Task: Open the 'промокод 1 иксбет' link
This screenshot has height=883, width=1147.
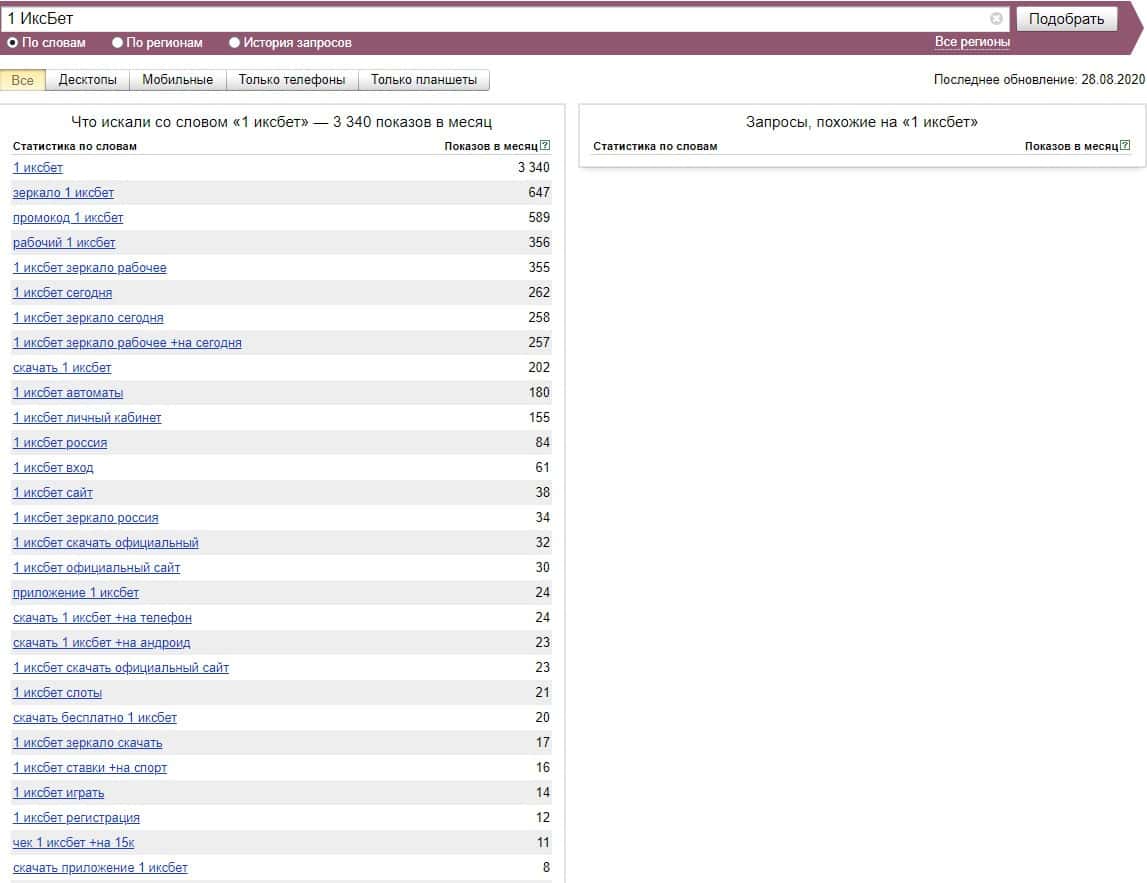Action: [68, 218]
